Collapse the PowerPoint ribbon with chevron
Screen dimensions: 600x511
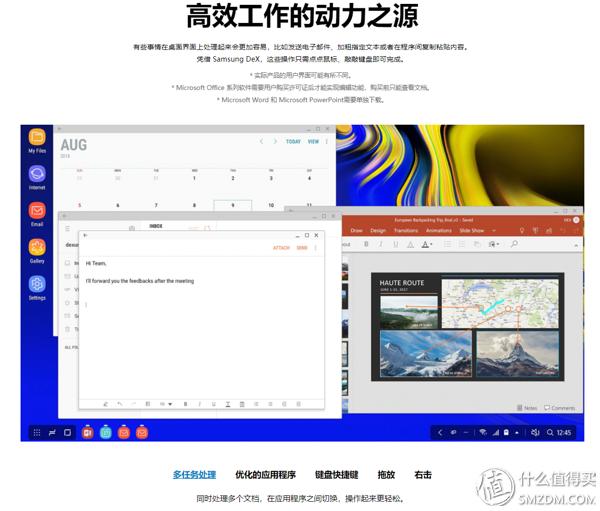tap(576, 245)
